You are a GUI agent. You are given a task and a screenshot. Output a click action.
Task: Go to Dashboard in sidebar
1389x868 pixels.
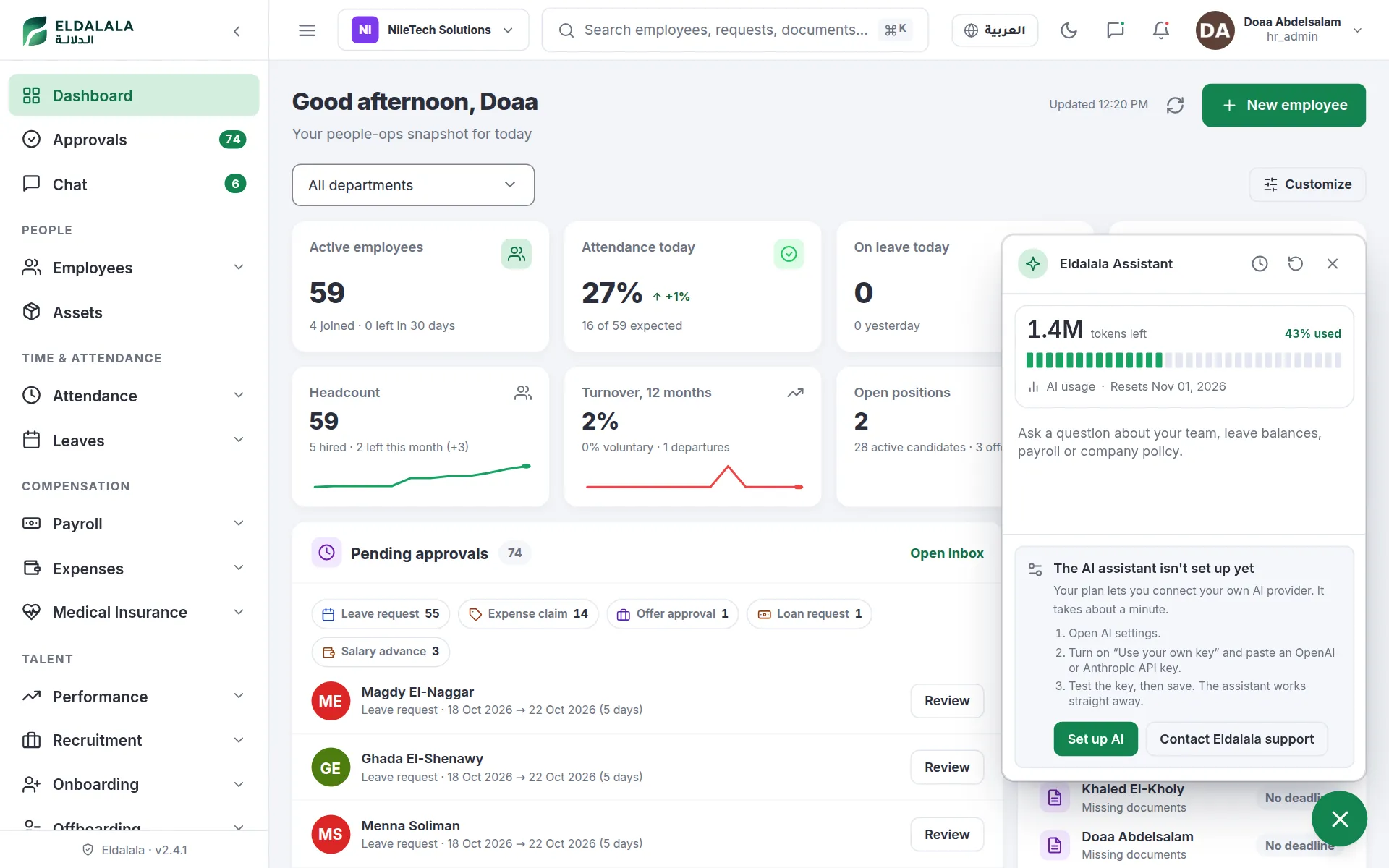point(134,95)
